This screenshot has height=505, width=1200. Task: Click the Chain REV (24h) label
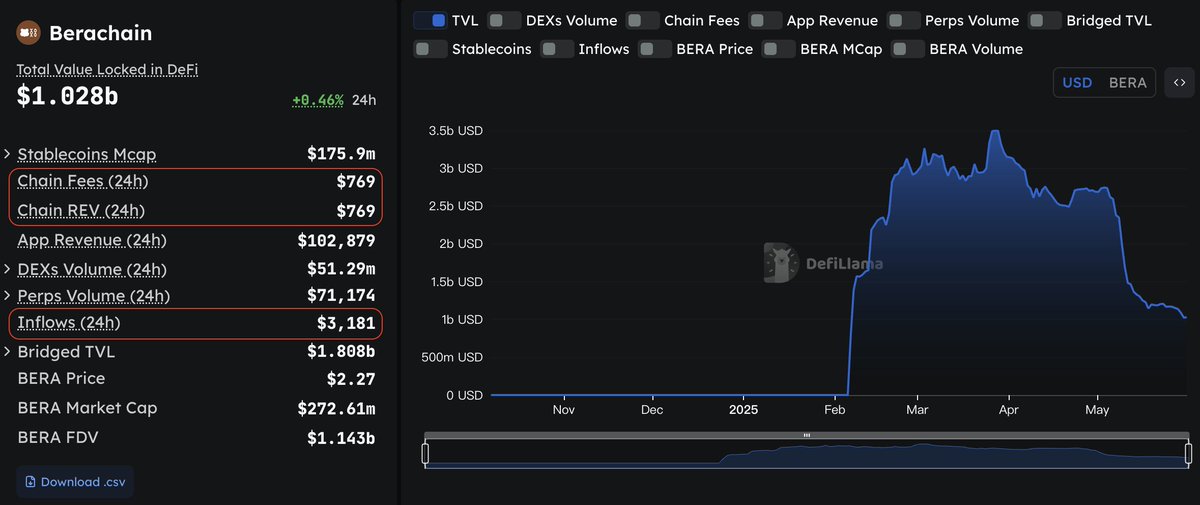(80, 210)
